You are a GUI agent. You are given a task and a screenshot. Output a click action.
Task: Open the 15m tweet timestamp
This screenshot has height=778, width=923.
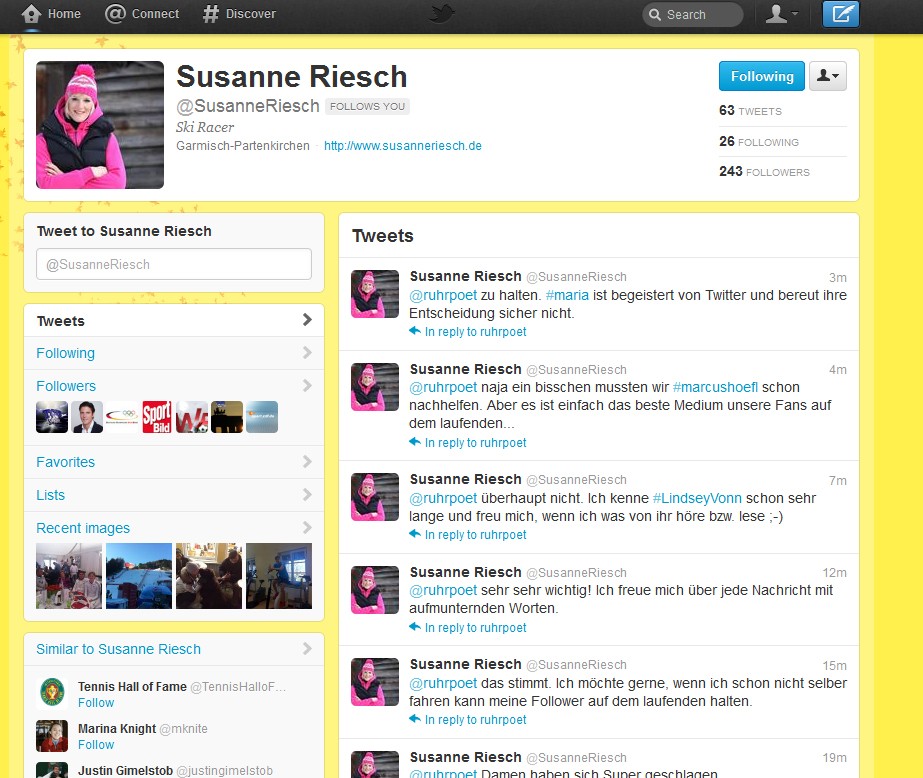pyautogui.click(x=835, y=666)
